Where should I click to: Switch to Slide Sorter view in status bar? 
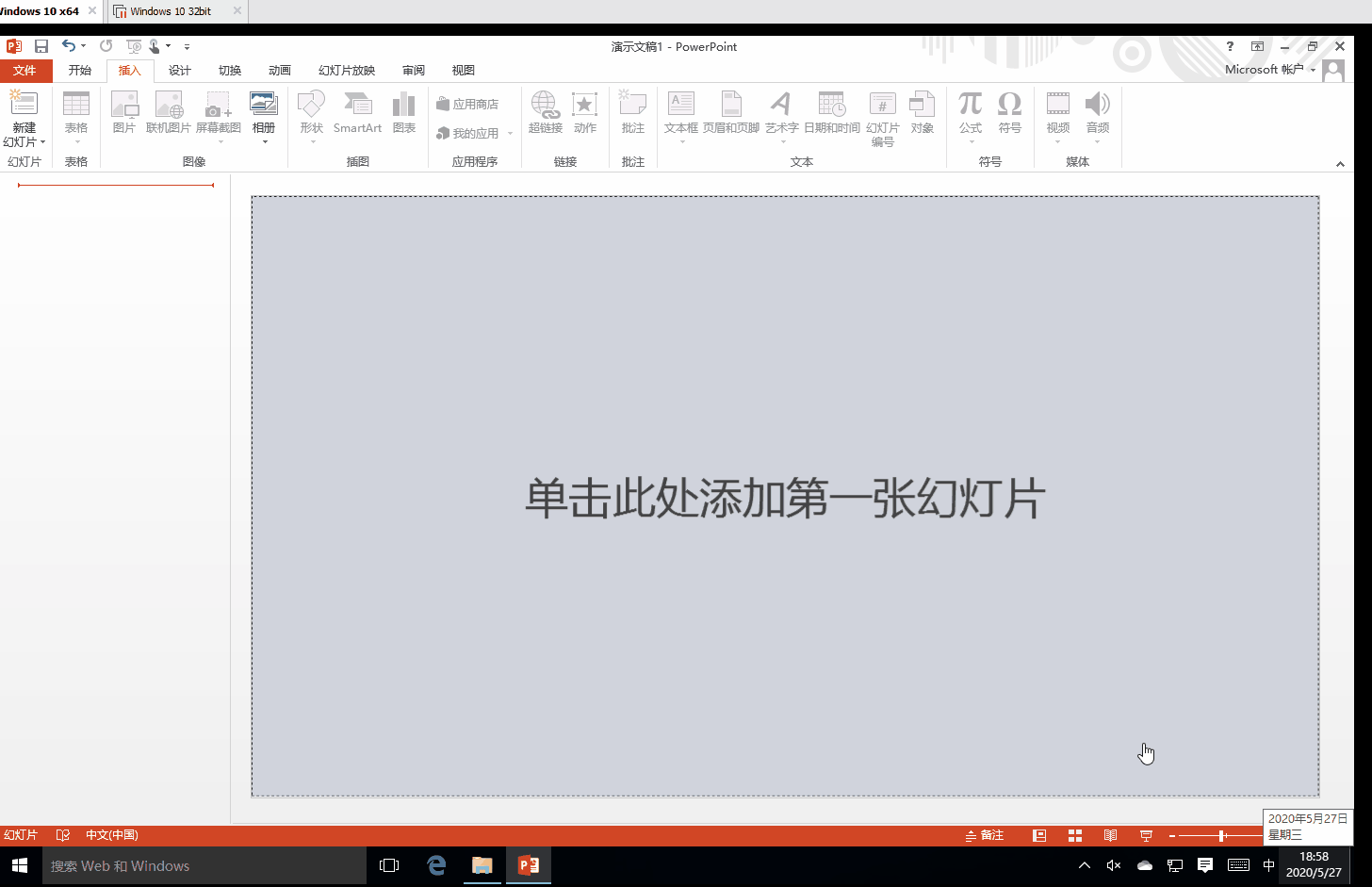click(x=1075, y=835)
